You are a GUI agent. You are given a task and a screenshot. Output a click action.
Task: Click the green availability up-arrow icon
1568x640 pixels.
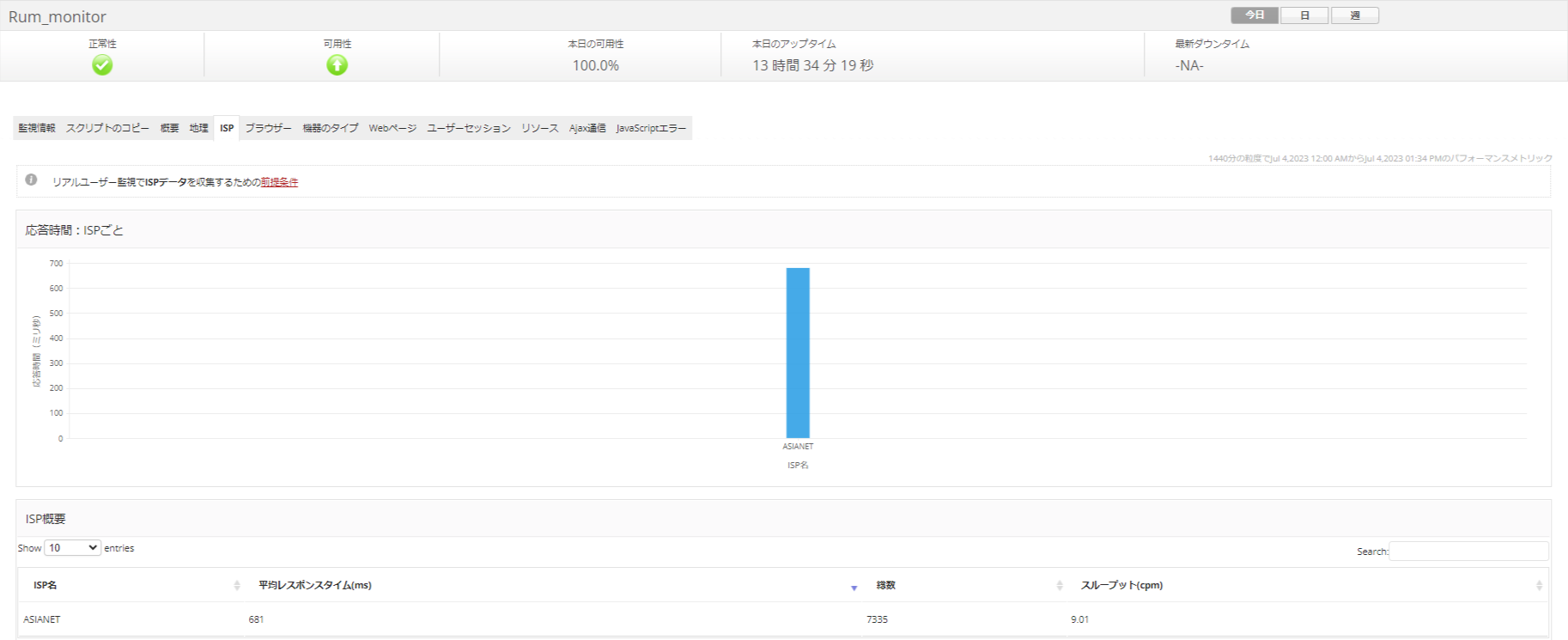(x=337, y=65)
